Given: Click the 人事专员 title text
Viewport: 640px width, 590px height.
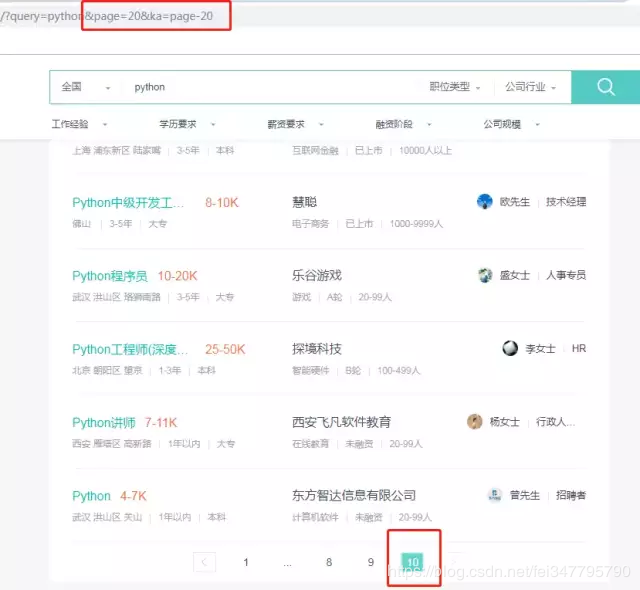Looking at the screenshot, I should [566, 275].
